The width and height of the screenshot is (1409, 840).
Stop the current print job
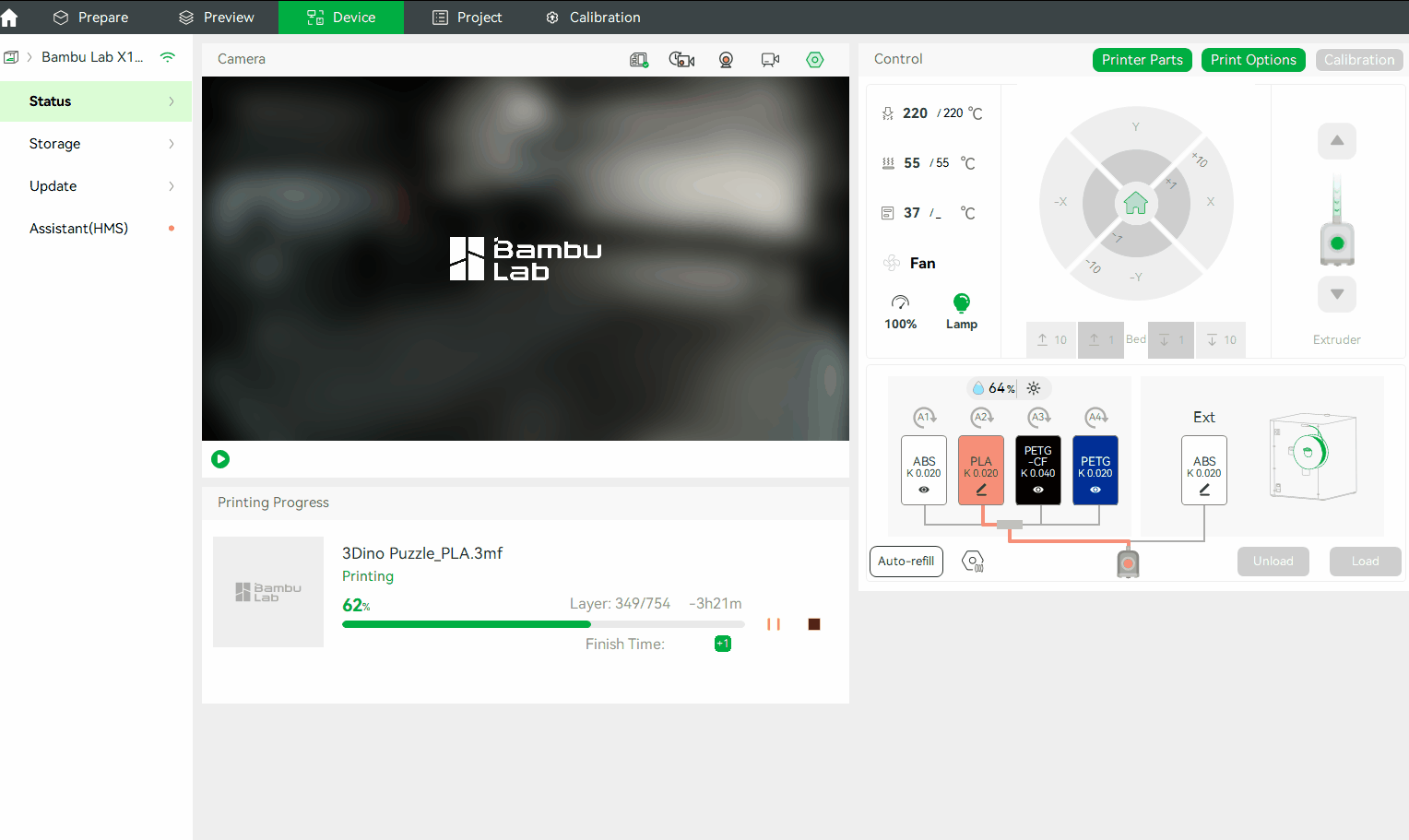click(x=814, y=624)
